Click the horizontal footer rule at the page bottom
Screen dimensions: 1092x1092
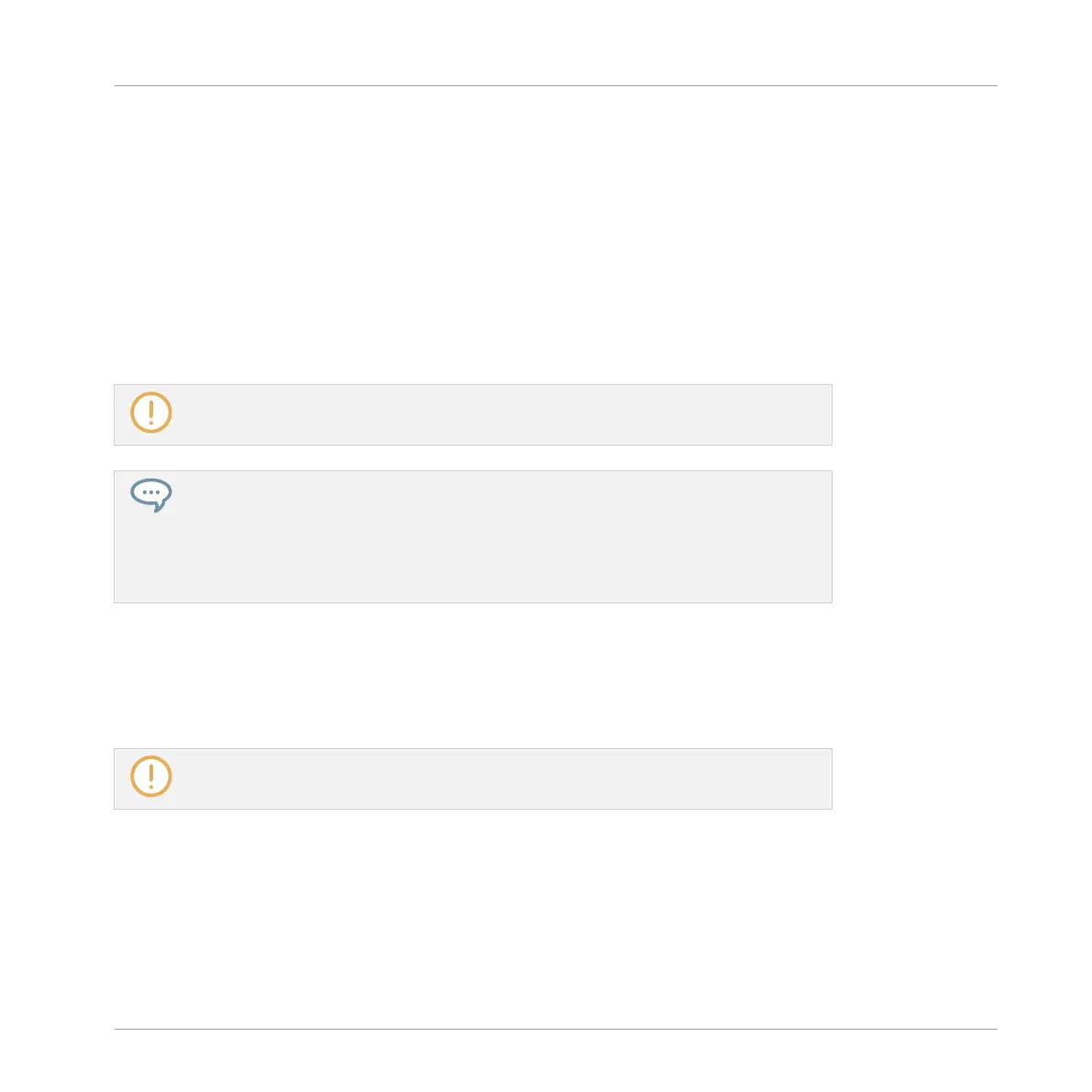[556, 1029]
